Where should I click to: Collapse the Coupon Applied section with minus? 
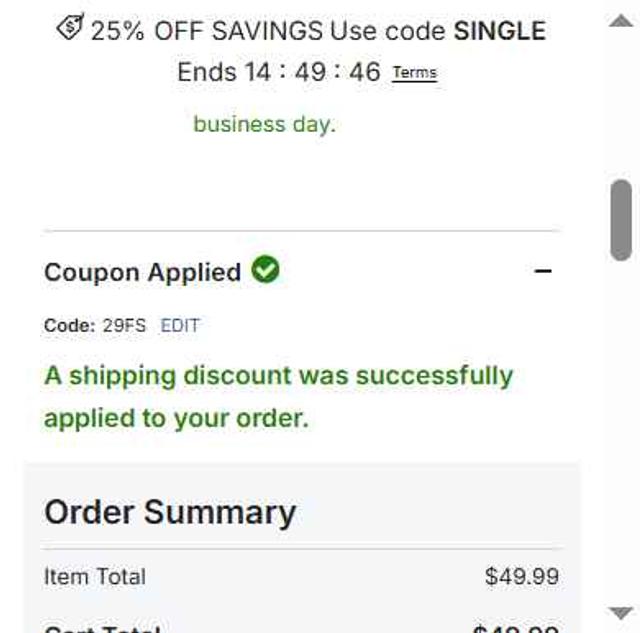coord(543,271)
